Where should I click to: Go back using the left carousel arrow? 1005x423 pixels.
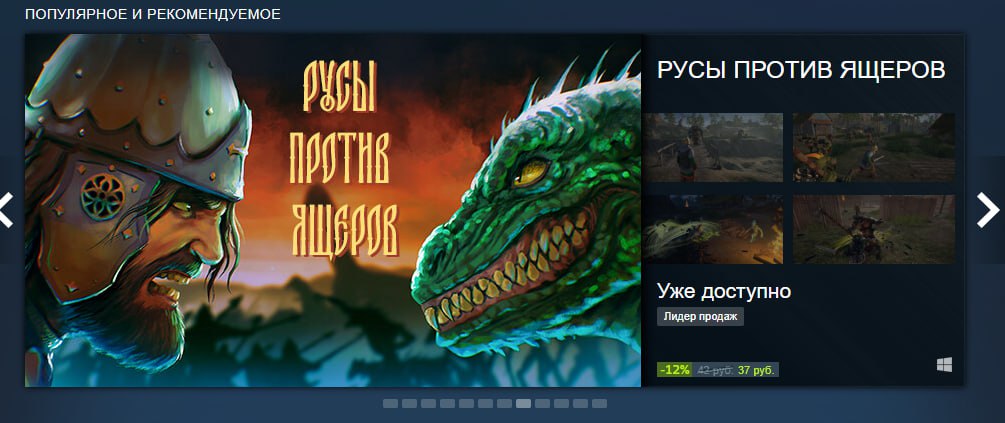[x=7, y=210]
